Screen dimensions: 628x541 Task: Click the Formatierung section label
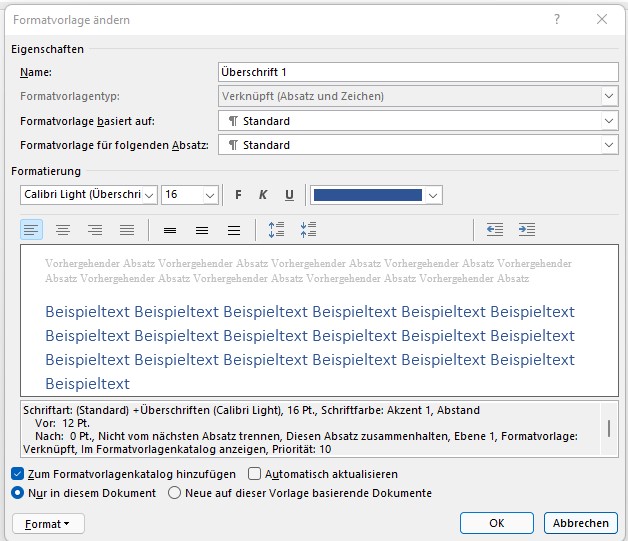[x=46, y=171]
